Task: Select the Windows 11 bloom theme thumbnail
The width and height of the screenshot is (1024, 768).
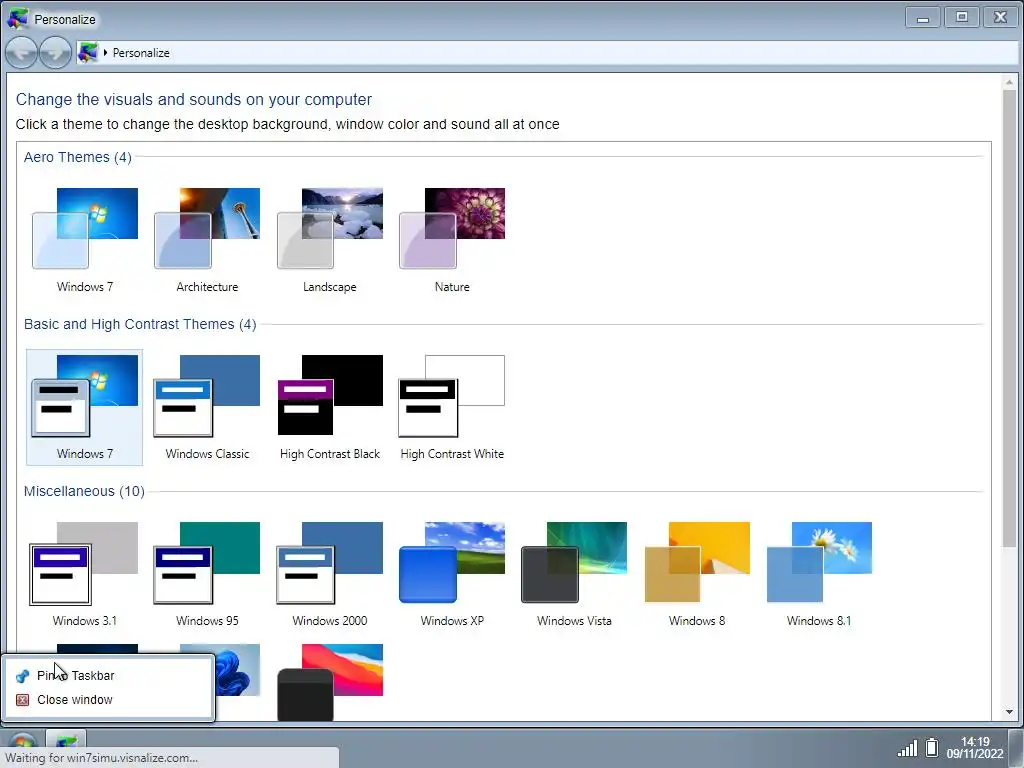Action: coord(238,670)
